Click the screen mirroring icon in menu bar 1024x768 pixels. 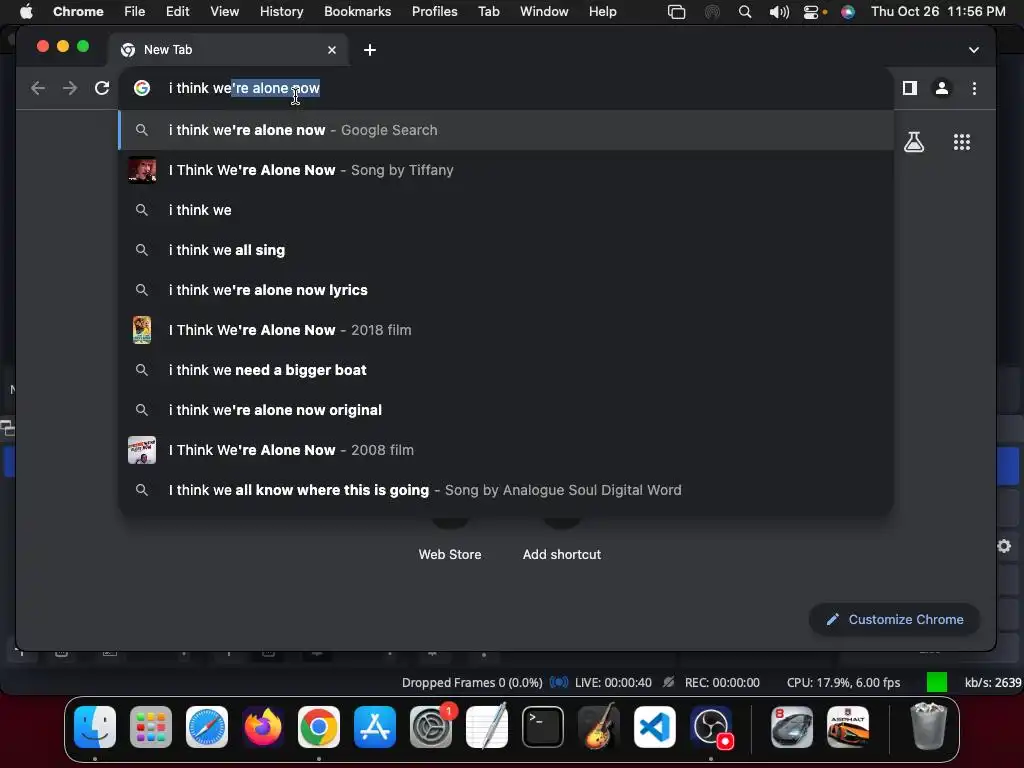tap(677, 12)
